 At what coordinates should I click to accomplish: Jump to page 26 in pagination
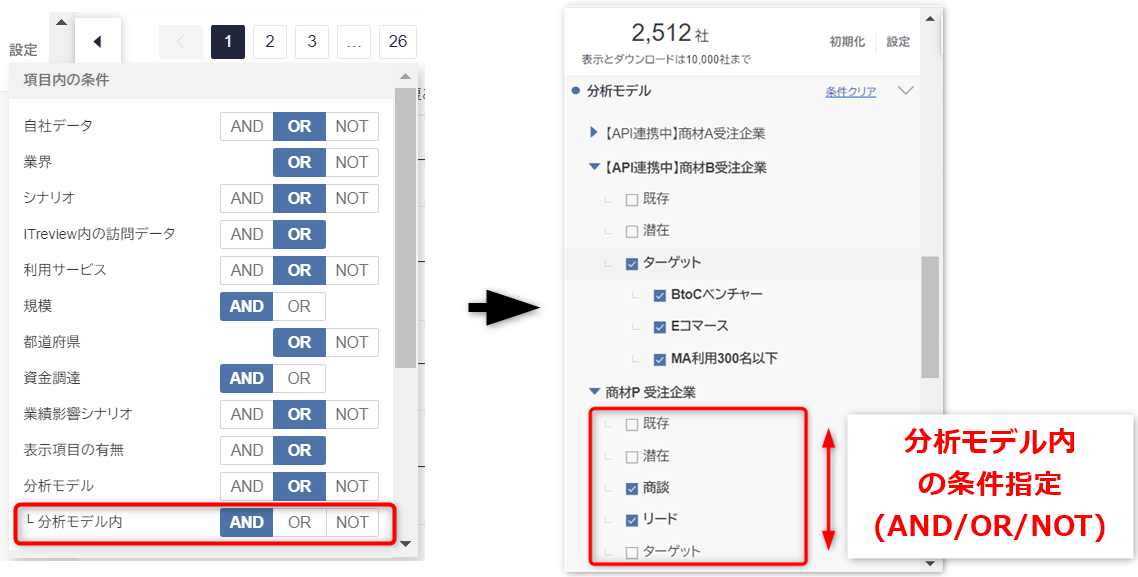coord(398,42)
